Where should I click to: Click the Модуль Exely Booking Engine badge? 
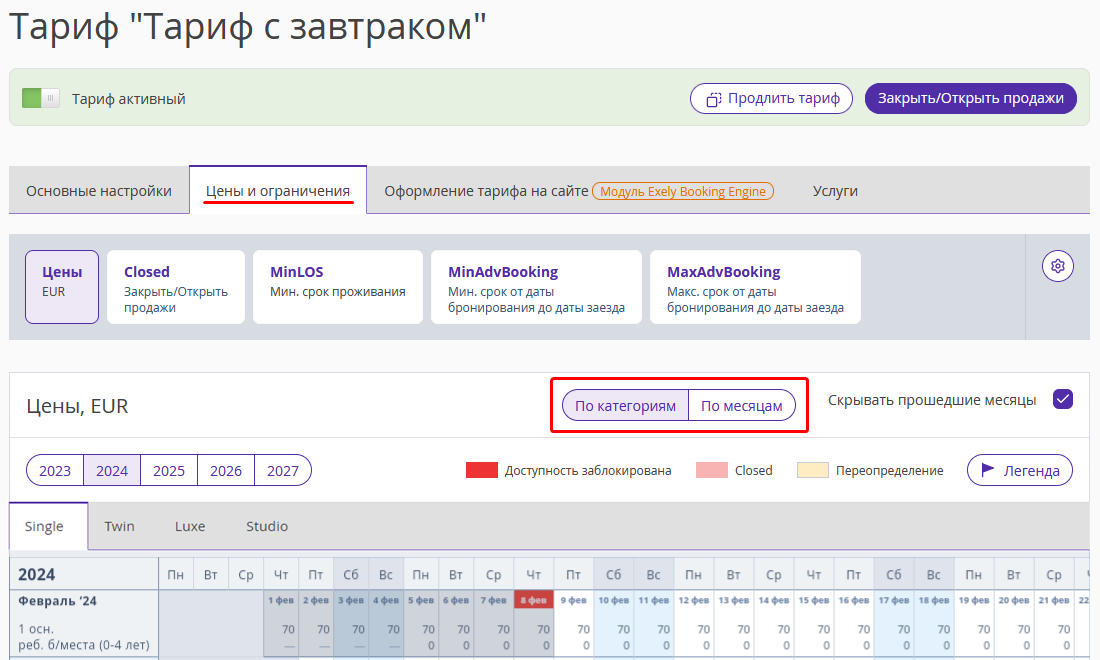[683, 191]
